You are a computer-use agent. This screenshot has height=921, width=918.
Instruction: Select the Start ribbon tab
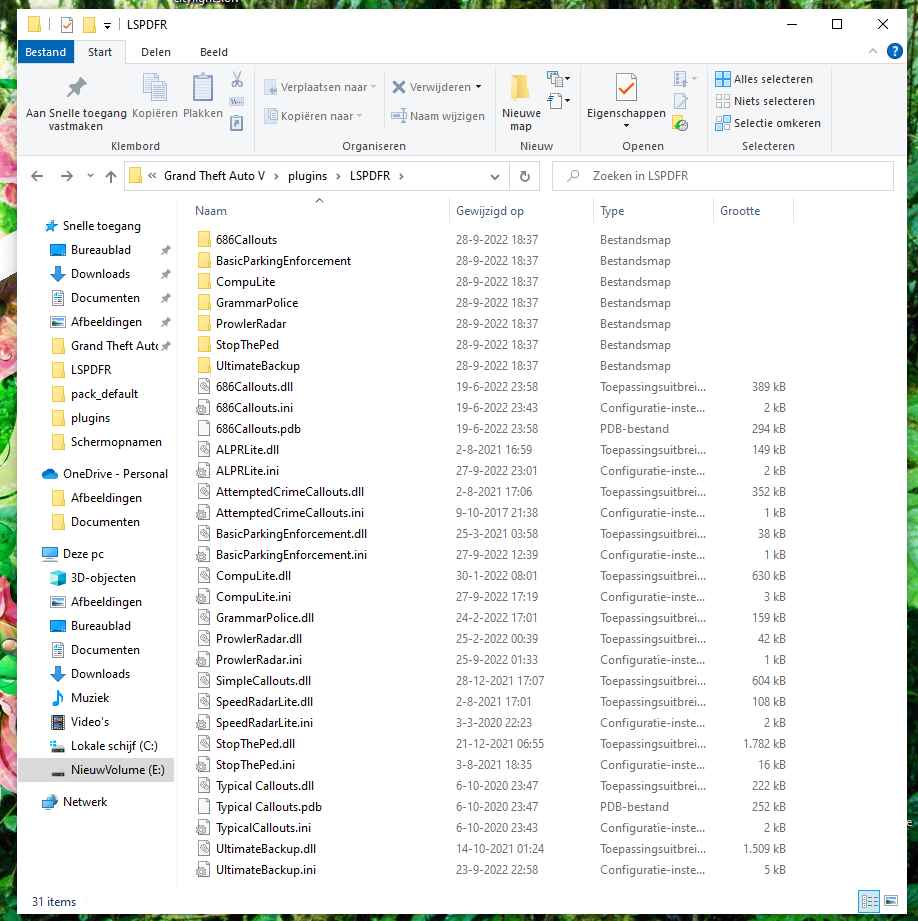[x=100, y=52]
